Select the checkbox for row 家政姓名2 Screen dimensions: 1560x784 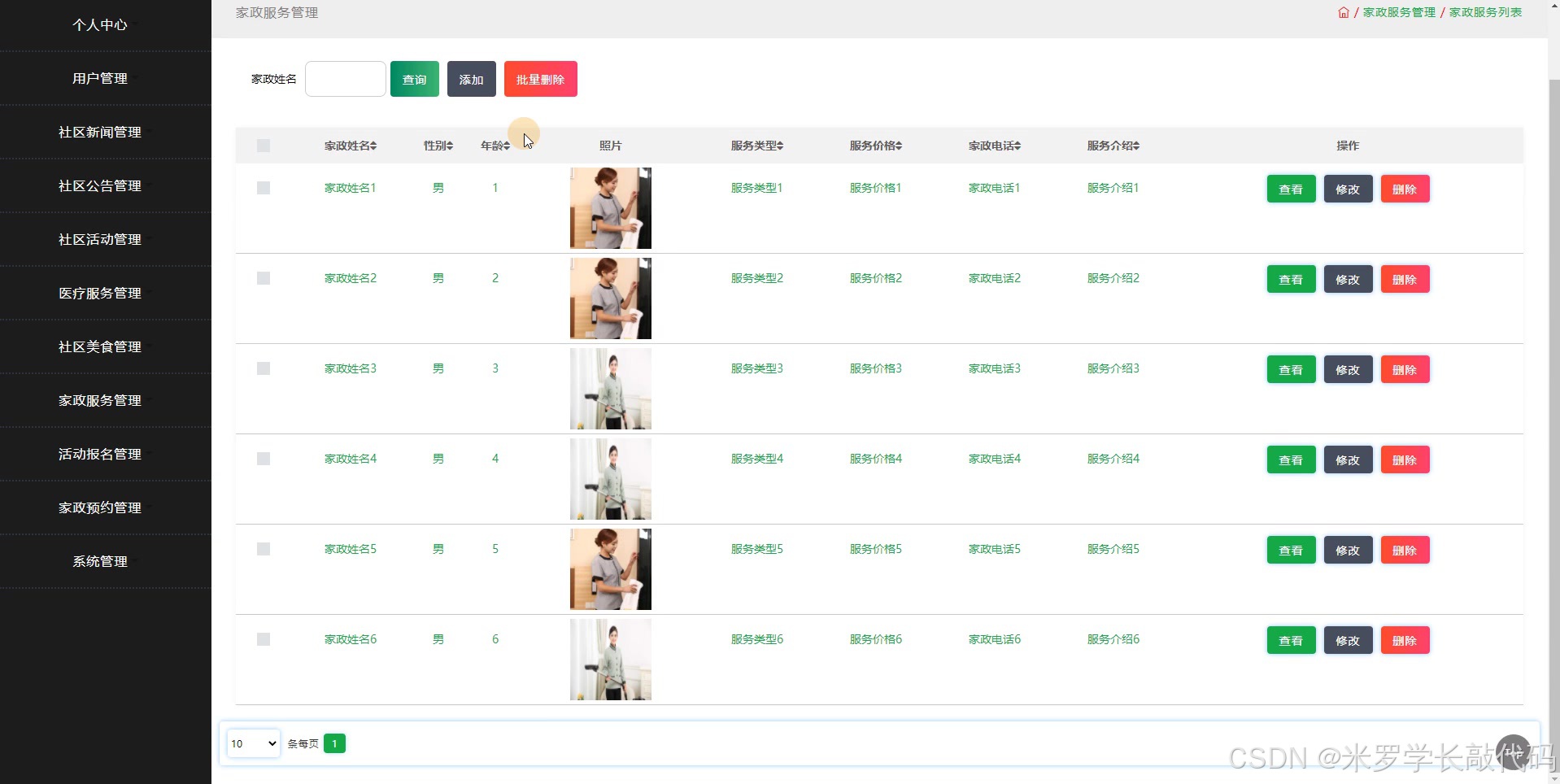[264, 278]
